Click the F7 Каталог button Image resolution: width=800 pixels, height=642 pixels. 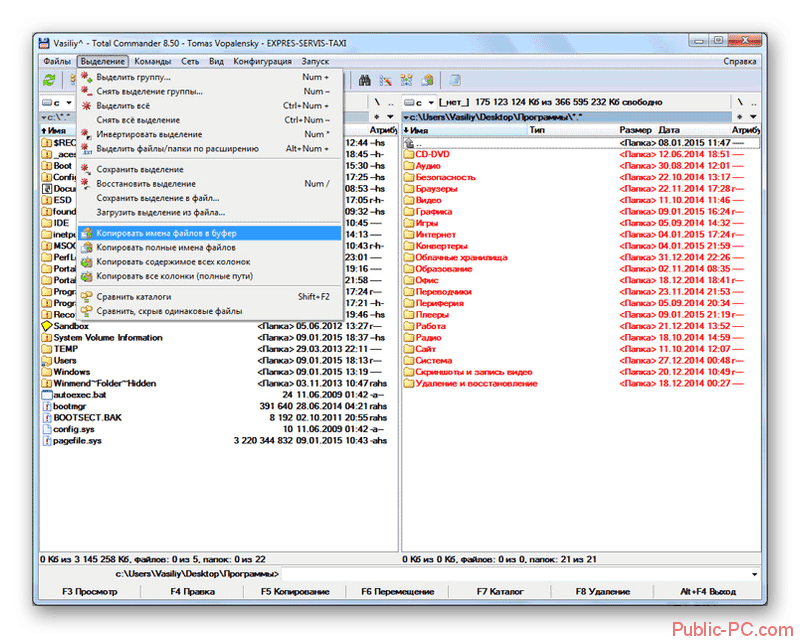(500, 591)
